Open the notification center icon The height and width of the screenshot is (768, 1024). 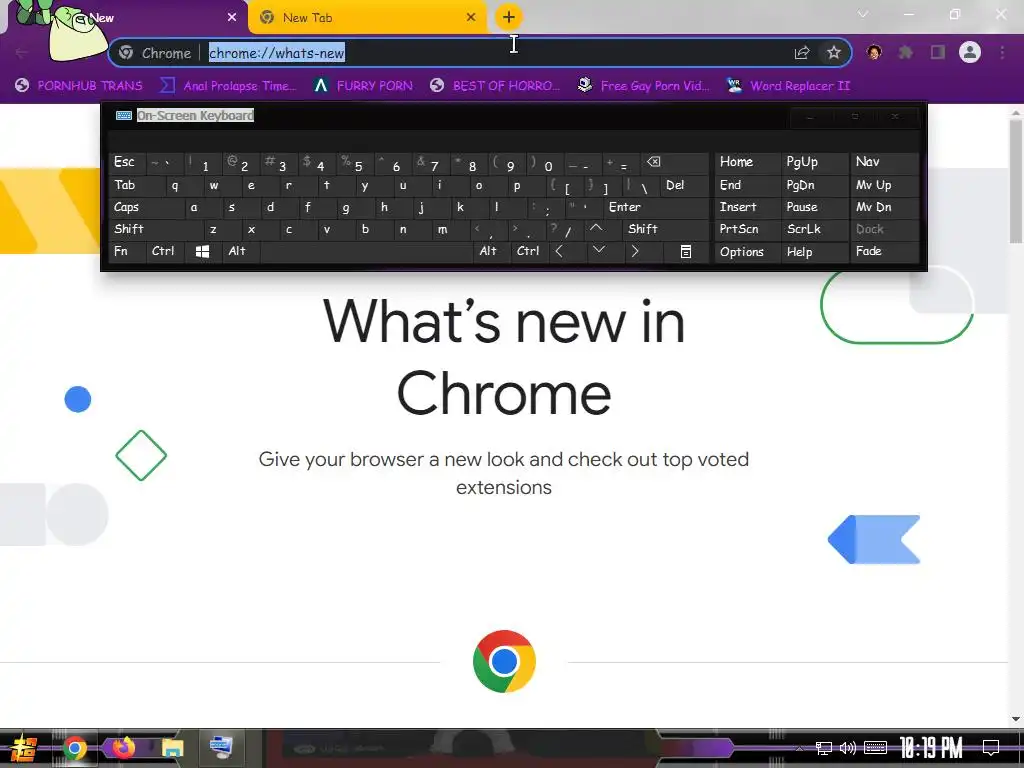tap(991, 748)
